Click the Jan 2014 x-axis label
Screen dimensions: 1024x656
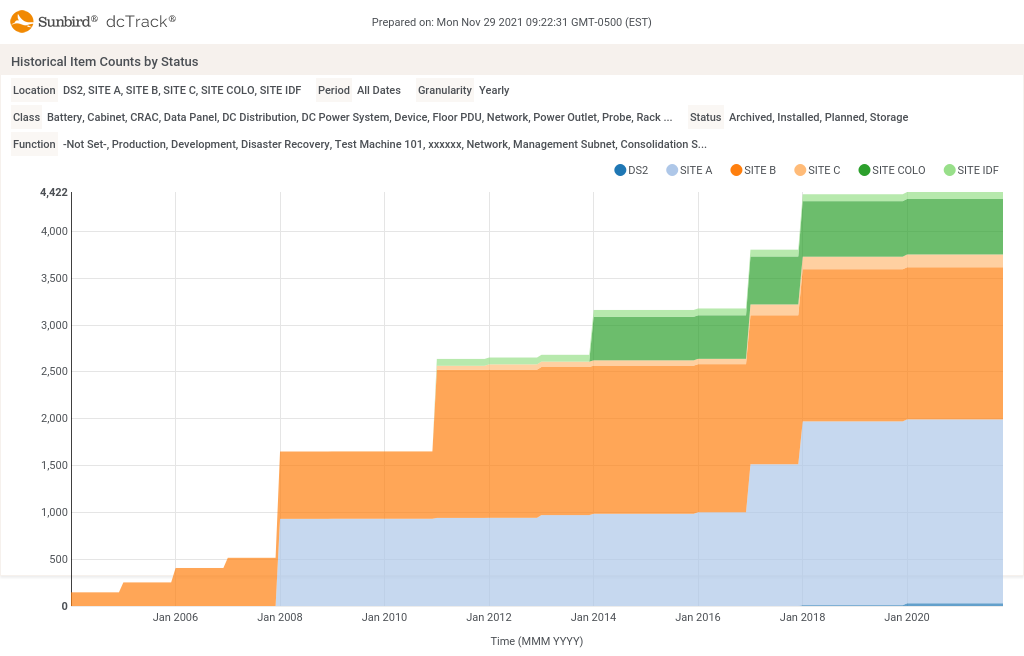pyautogui.click(x=593, y=617)
